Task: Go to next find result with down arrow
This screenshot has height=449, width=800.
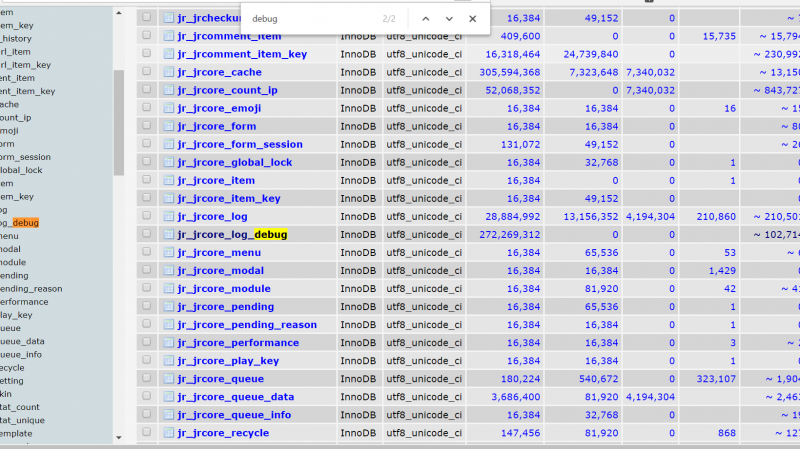Action: click(x=449, y=19)
